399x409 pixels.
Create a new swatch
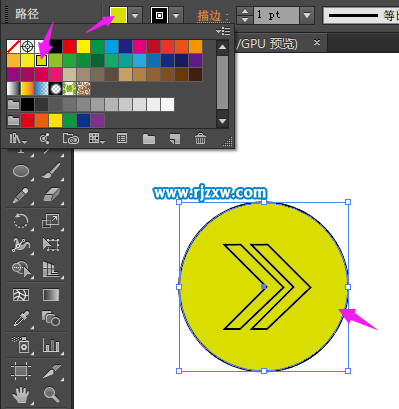175,139
